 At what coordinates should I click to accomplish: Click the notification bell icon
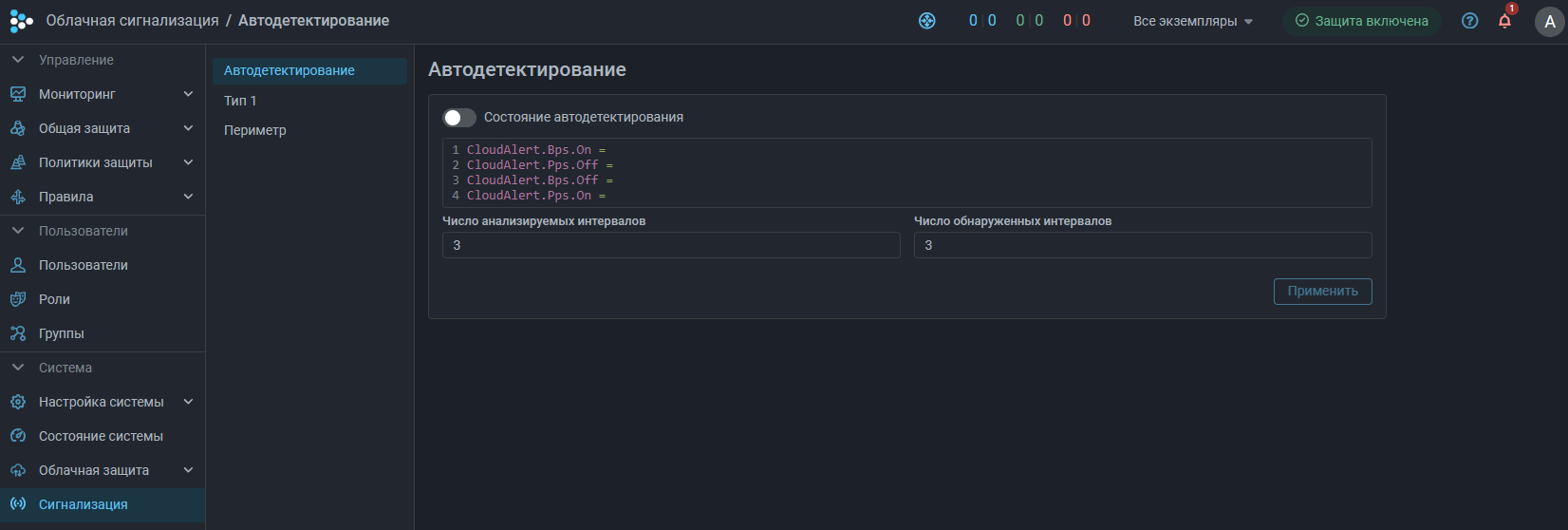1504,21
